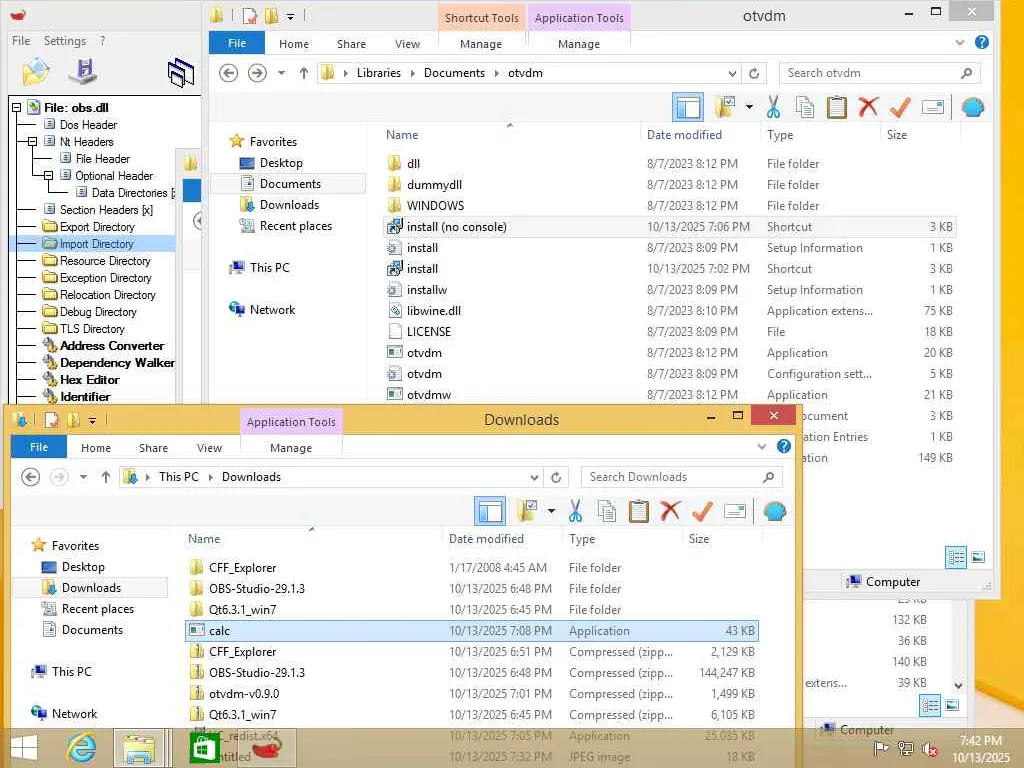1024x768 pixels.
Task: Select Desktop in otvdm Favorites sidebar
Action: 281,163
